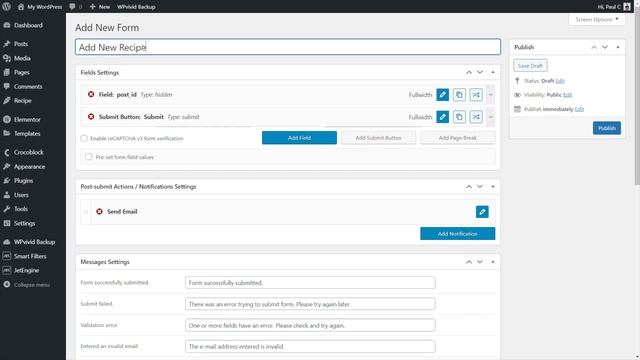The image size is (640, 360).
Task: Duplicate the Submit Button field
Action: [459, 117]
